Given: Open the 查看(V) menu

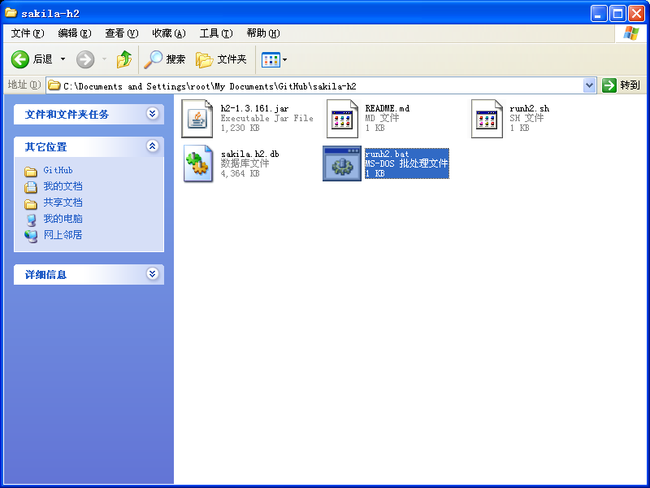Looking at the screenshot, I should click(121, 33).
